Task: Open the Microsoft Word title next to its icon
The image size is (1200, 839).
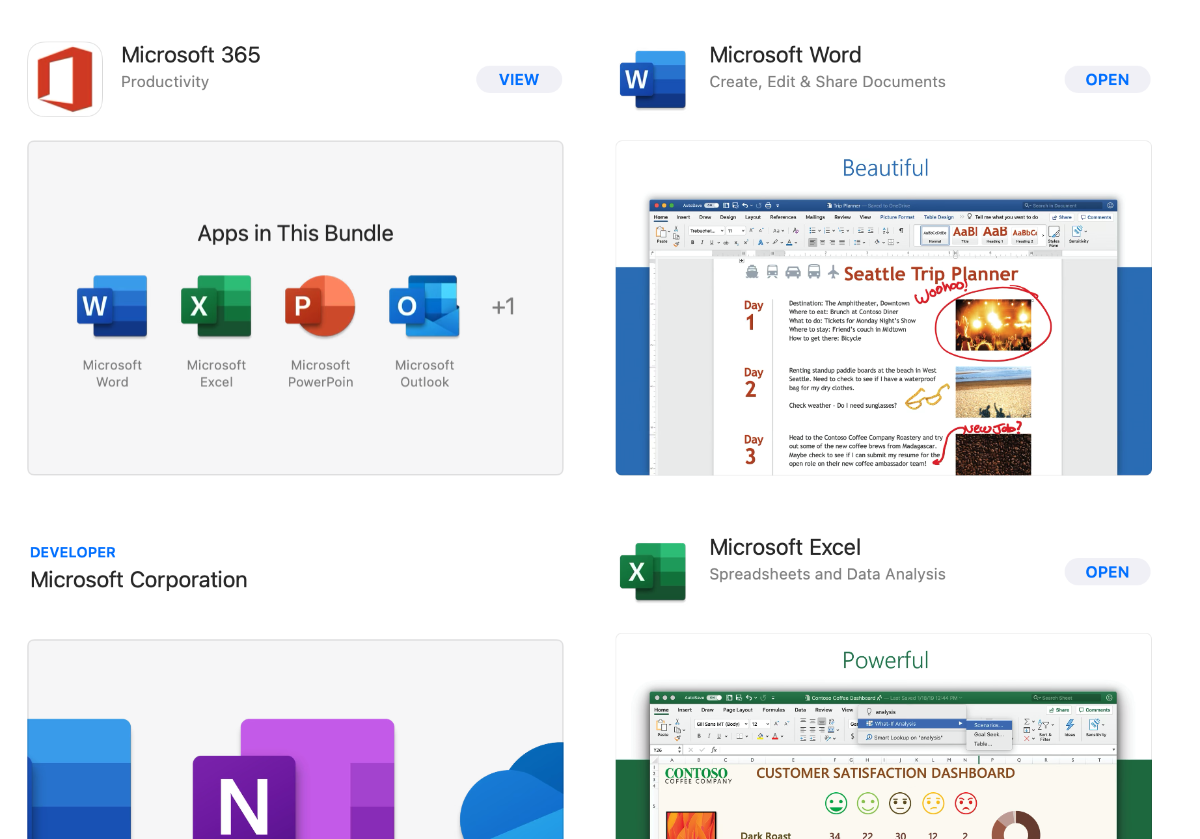Action: coord(785,55)
